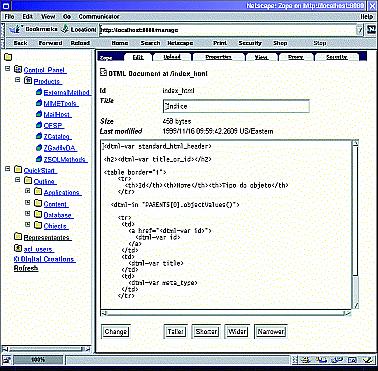Click the Representantes folder icon
The image size is (378, 371).
pos(18,237)
